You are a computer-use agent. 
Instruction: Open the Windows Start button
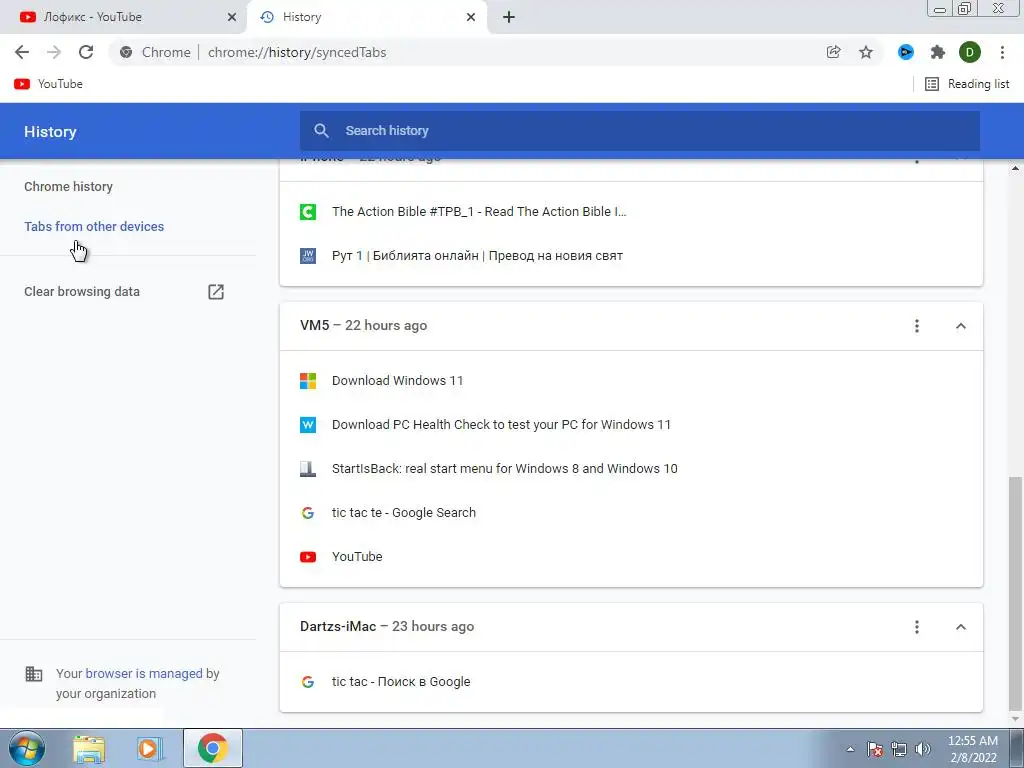pyautogui.click(x=27, y=748)
